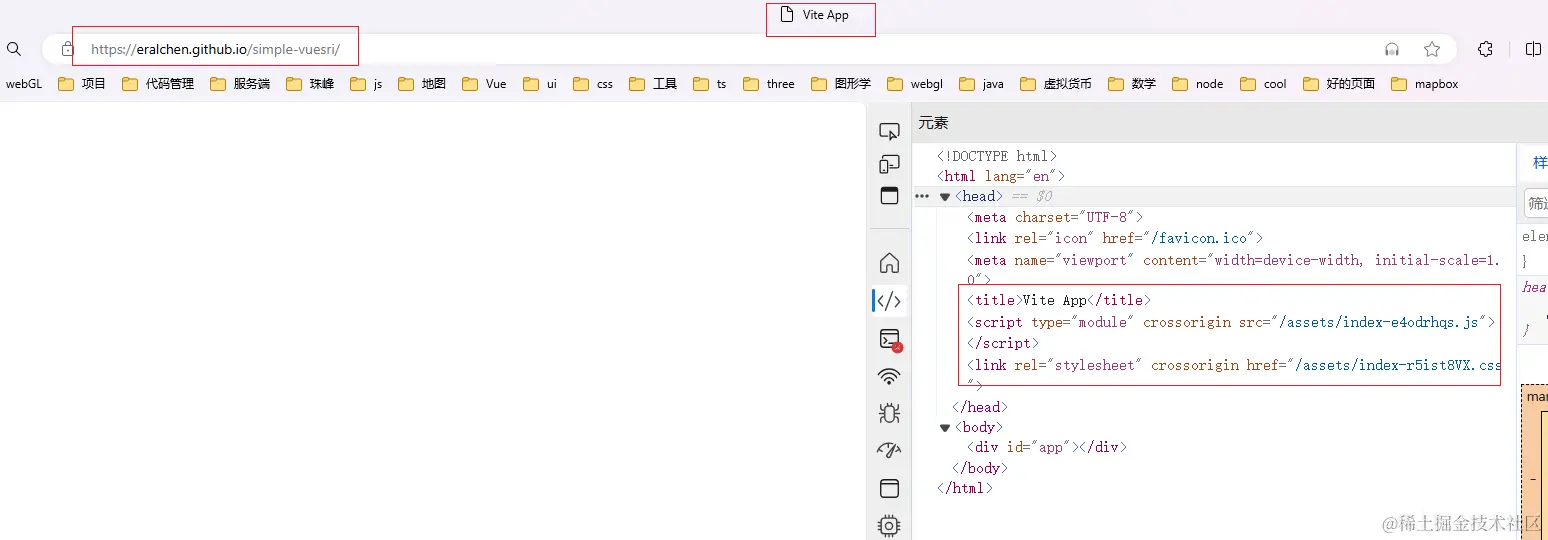
Task: Select the Vite App browser tab
Action: point(815,15)
